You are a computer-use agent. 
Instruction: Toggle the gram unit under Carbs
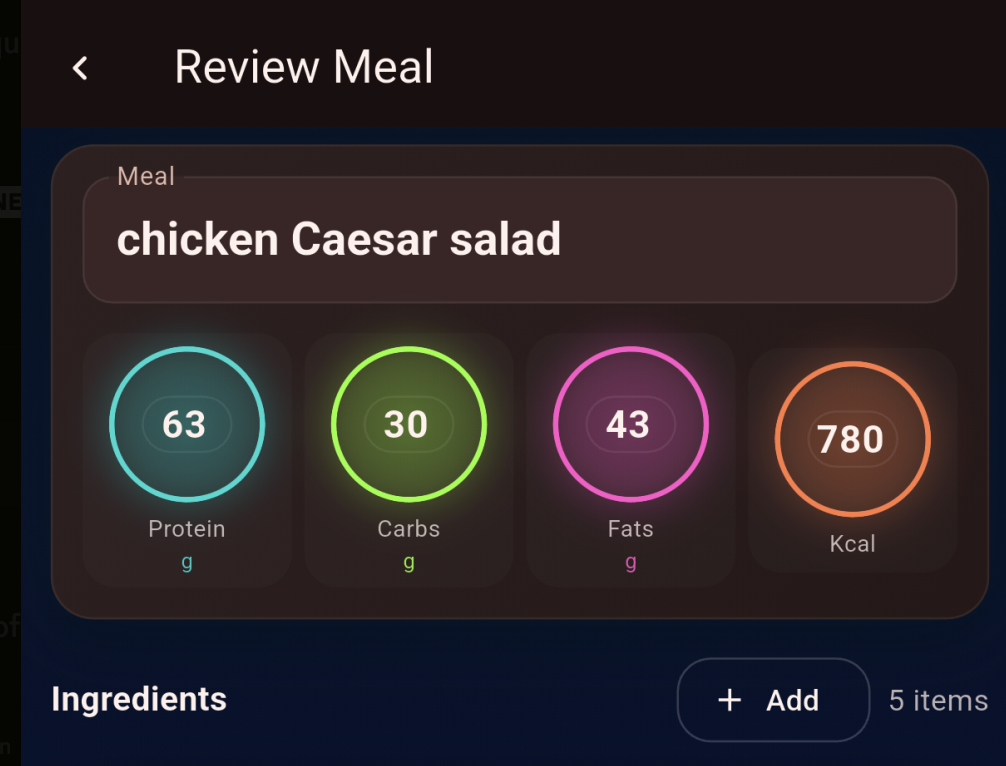pyautogui.click(x=409, y=562)
